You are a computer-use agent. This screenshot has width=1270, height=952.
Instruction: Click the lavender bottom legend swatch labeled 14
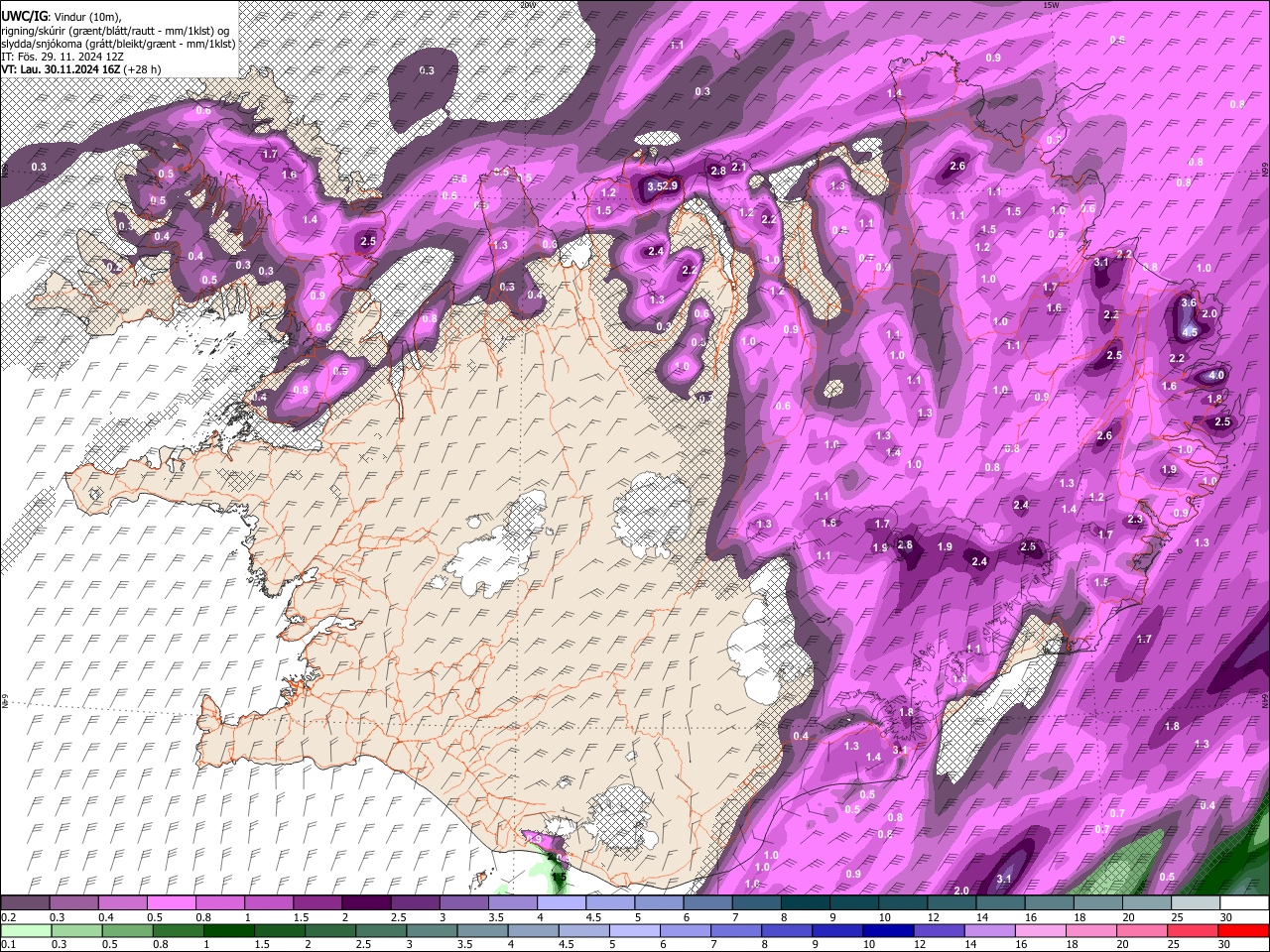[x=990, y=930]
